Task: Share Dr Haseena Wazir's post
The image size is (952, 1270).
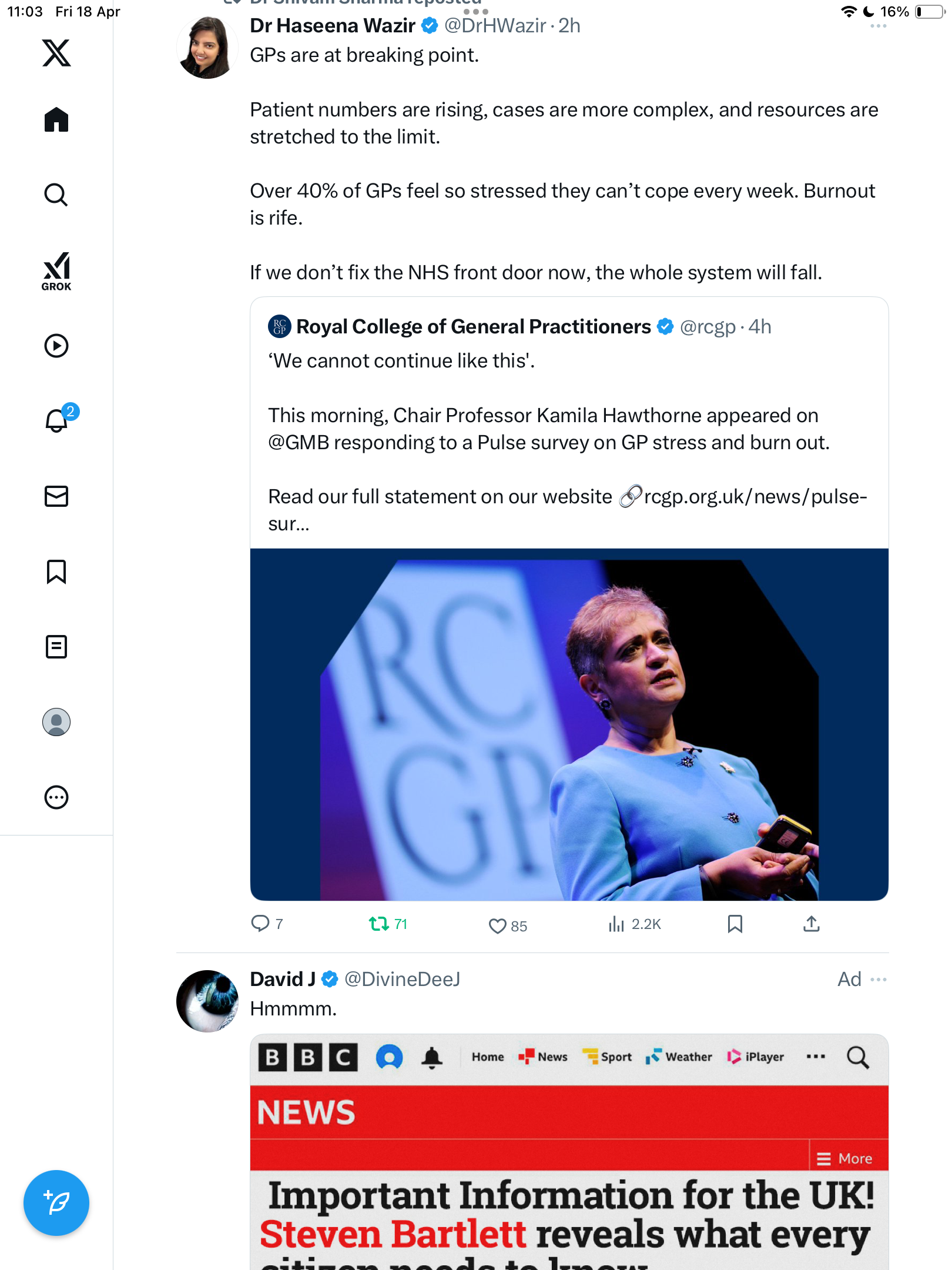Action: pos(812,924)
